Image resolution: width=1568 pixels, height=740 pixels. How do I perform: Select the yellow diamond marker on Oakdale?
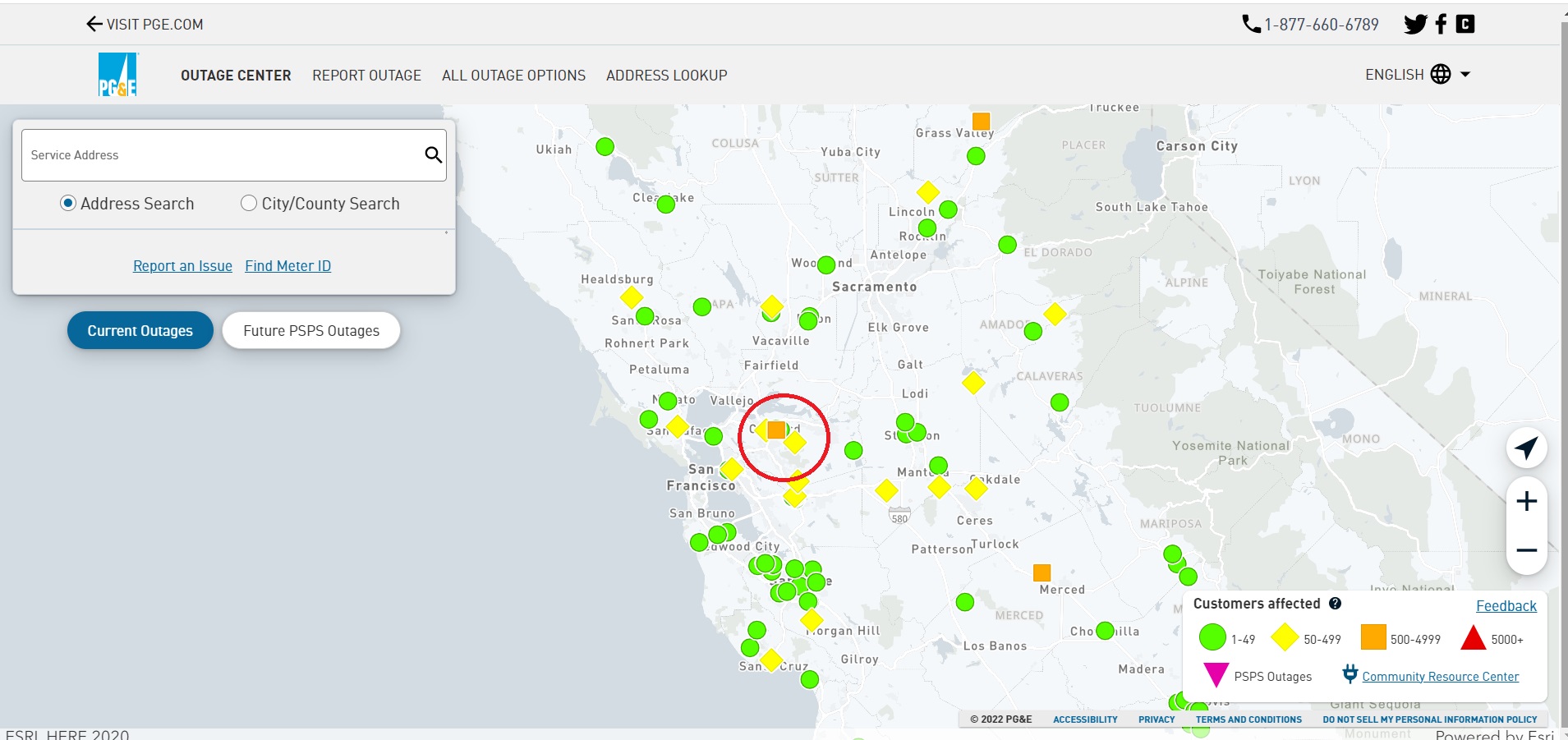tap(976, 489)
